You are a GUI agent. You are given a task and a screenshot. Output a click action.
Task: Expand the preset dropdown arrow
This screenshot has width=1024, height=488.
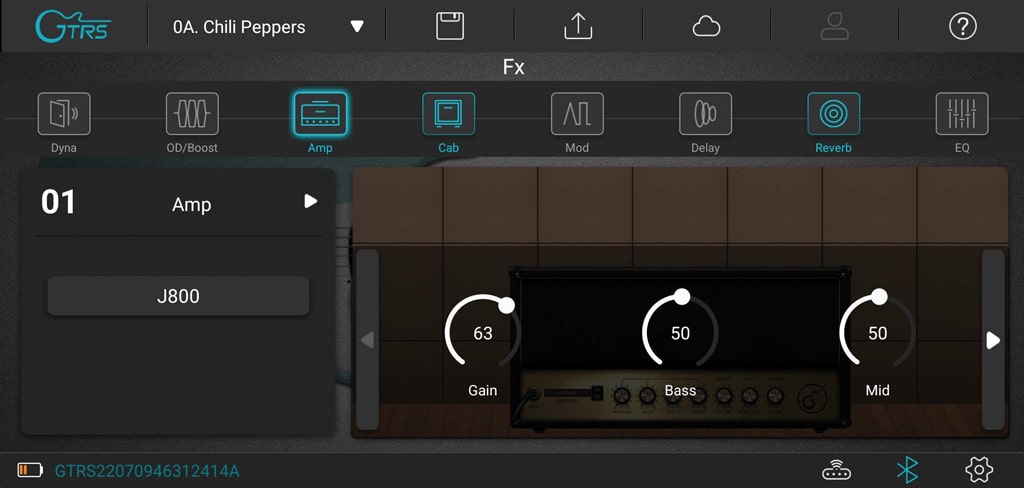[x=357, y=27]
